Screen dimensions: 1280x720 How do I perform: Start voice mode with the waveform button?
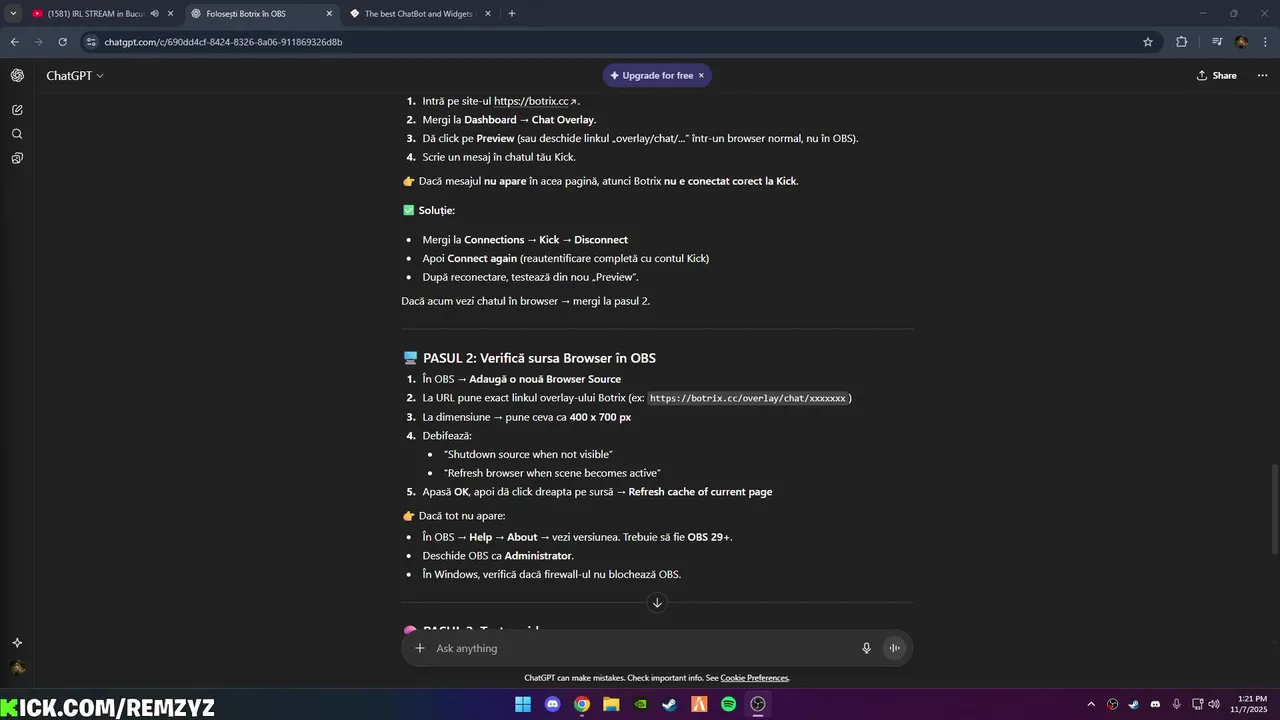(895, 648)
